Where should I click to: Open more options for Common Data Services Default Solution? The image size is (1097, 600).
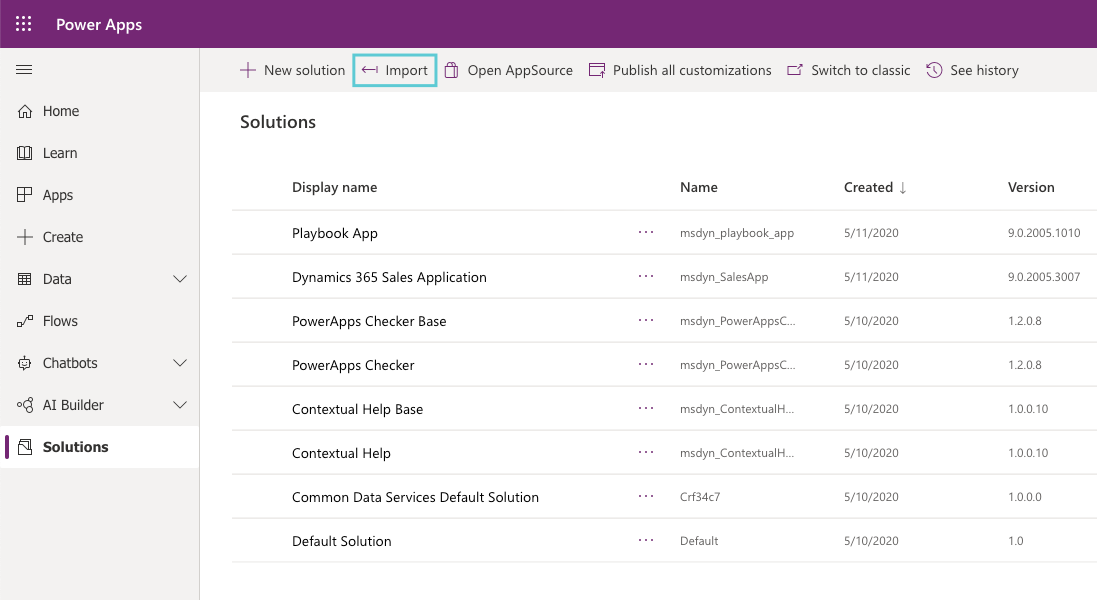(x=646, y=497)
